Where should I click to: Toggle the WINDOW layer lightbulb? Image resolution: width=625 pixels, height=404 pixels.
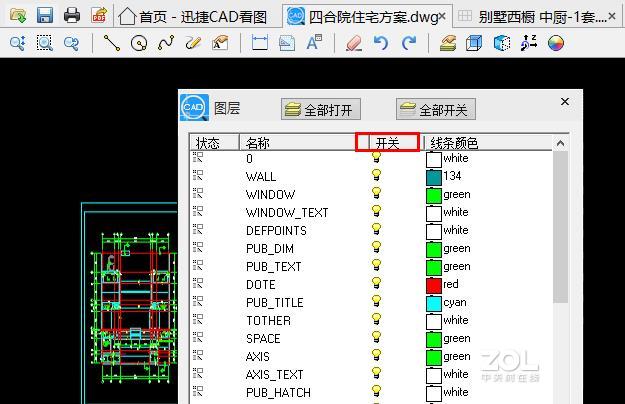tap(376, 193)
